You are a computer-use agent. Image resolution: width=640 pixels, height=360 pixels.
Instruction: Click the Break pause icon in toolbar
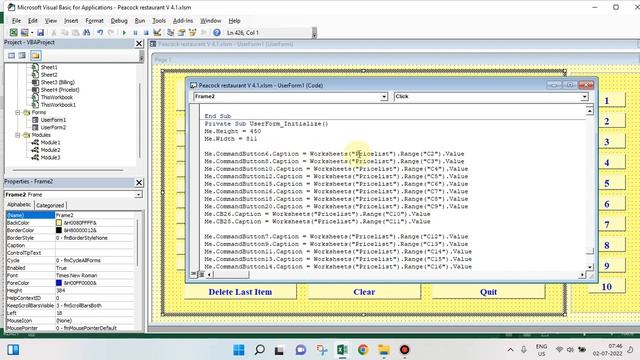click(x=135, y=33)
